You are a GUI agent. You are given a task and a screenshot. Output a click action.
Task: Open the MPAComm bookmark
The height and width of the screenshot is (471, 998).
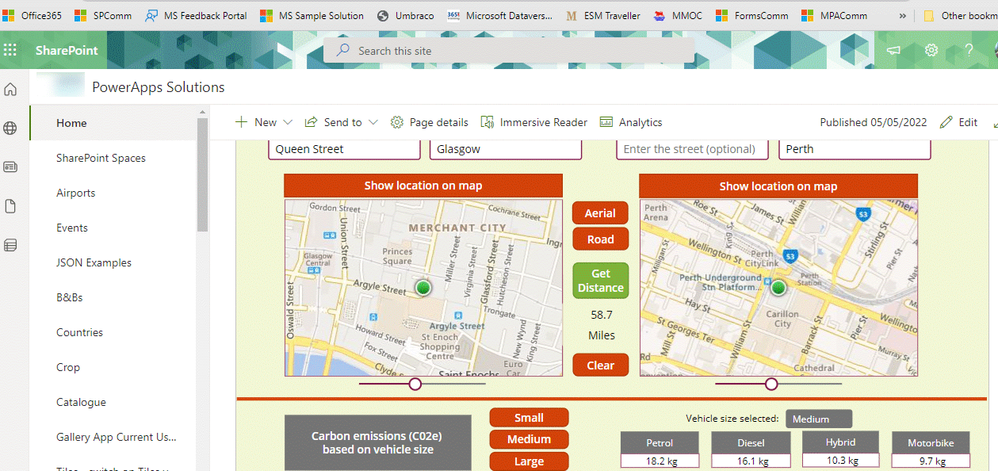834,15
